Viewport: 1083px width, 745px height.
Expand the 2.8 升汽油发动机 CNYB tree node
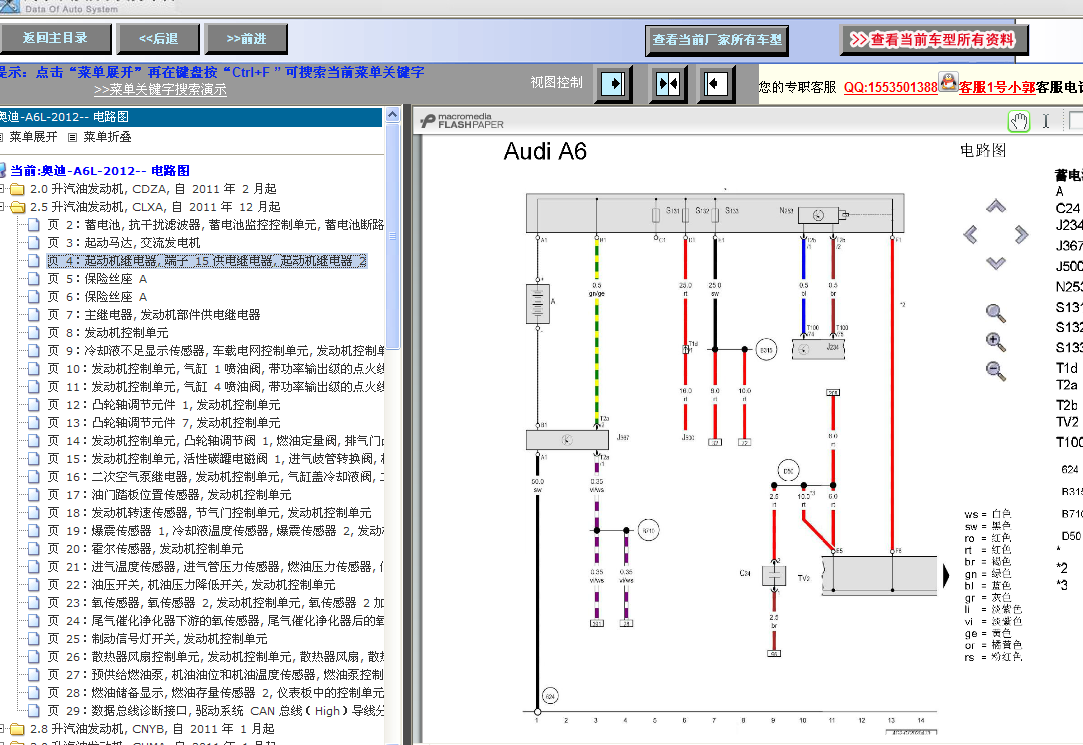pyautogui.click(x=2, y=728)
